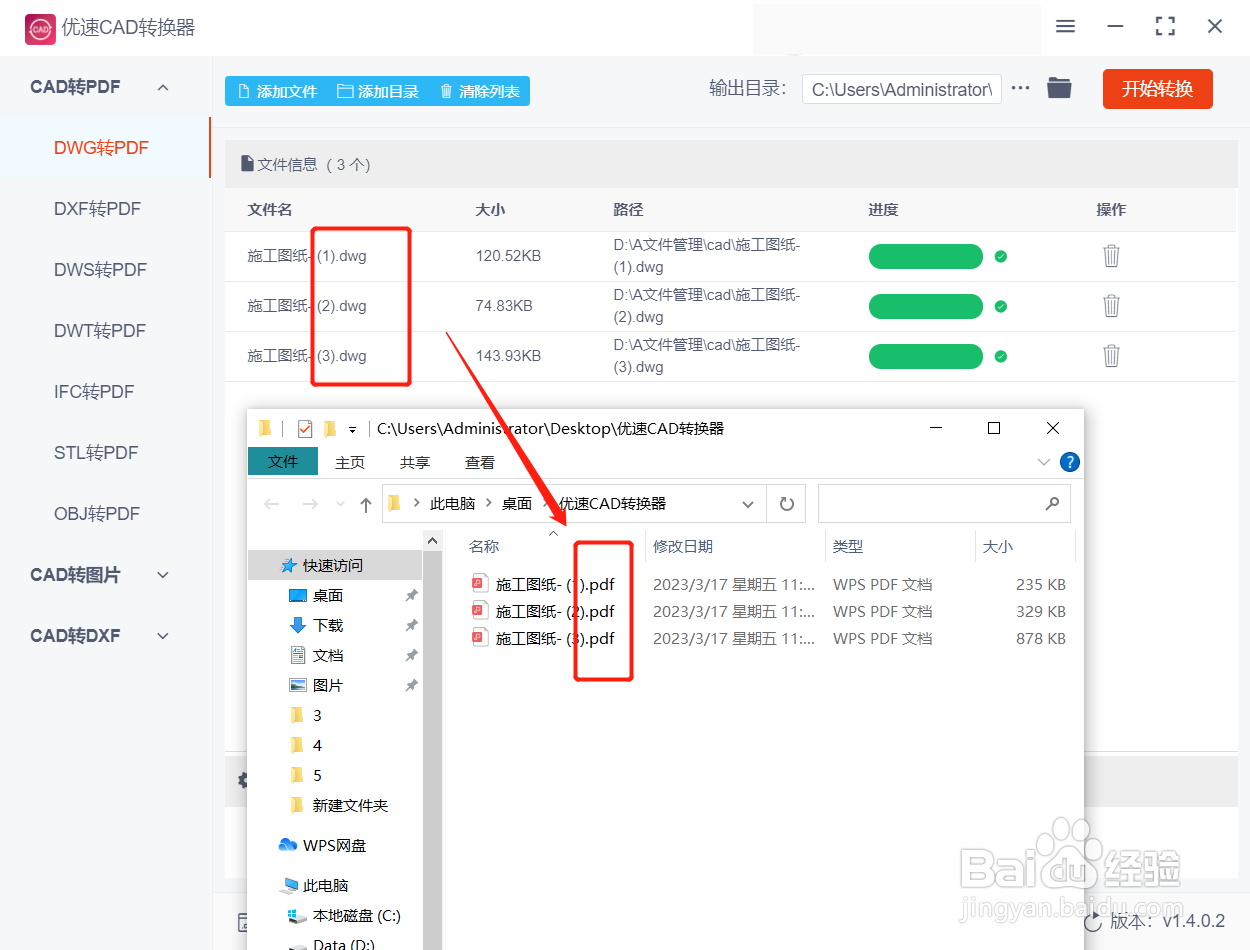Click progress bar of 施工图纸- (1).dwg
The image size is (1250, 950).
click(926, 257)
